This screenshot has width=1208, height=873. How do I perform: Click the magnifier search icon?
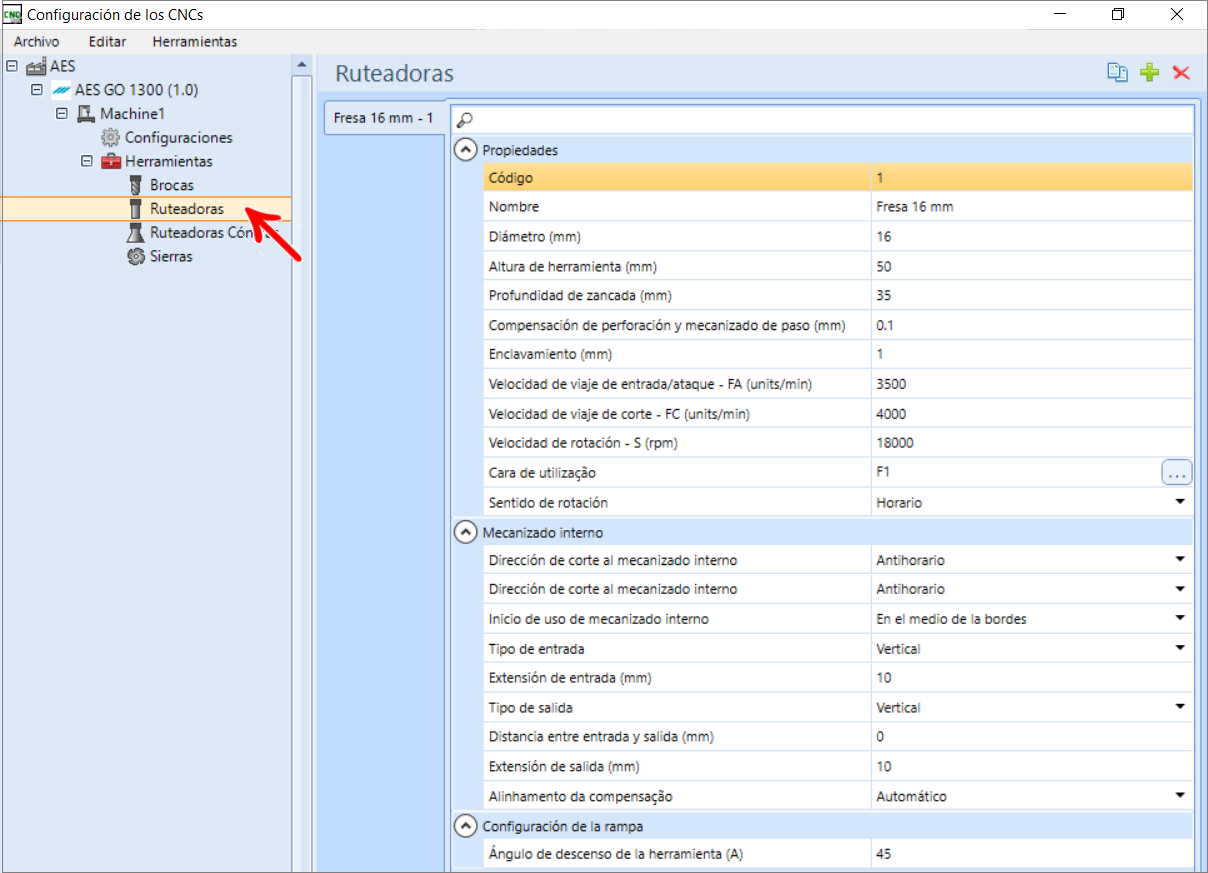465,120
